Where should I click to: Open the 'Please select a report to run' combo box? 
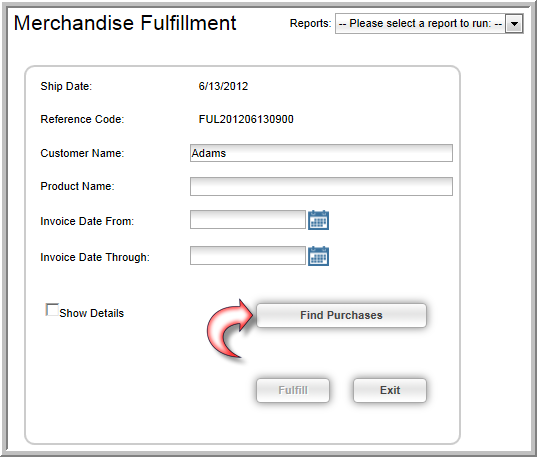coord(429,24)
